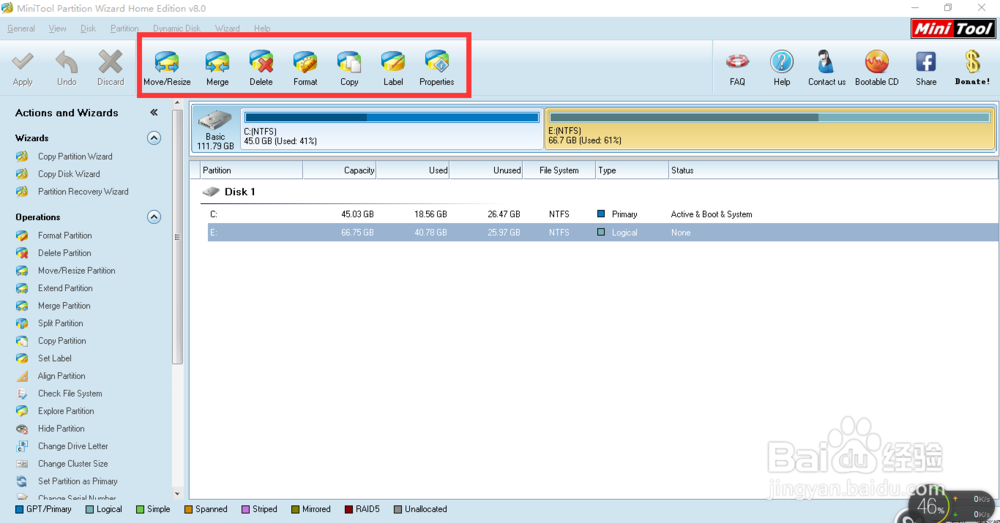Image resolution: width=1000 pixels, height=523 pixels.
Task: Open the Dynamic Disk menu
Action: click(177, 29)
